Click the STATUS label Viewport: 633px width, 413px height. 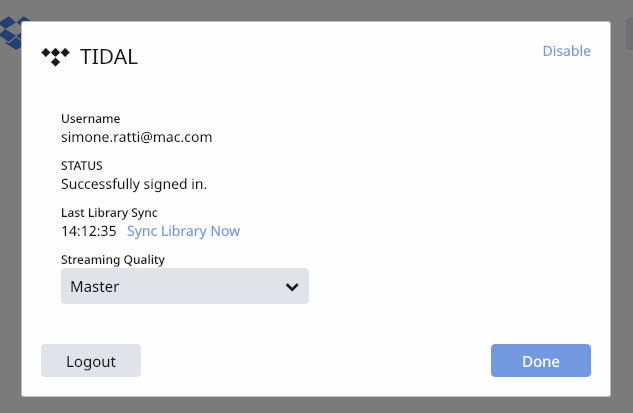[x=82, y=166]
